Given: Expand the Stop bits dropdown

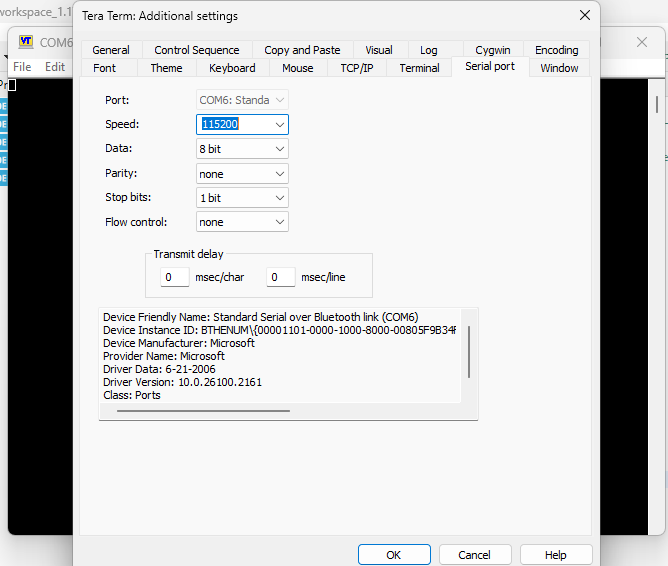Looking at the screenshot, I should click(242, 198).
